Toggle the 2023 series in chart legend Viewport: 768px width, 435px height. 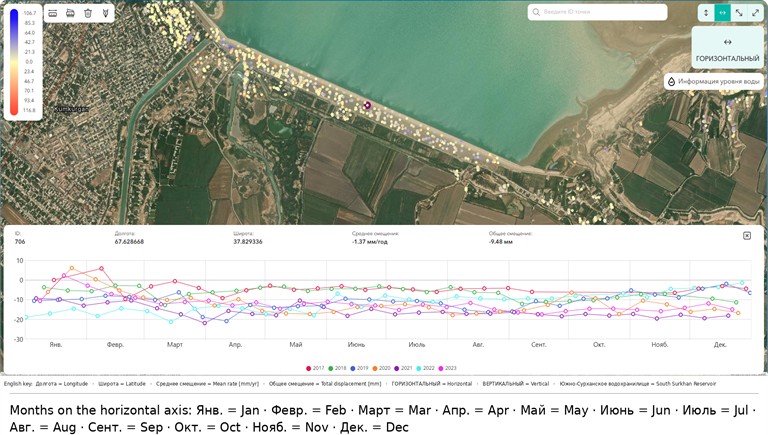(x=448, y=368)
